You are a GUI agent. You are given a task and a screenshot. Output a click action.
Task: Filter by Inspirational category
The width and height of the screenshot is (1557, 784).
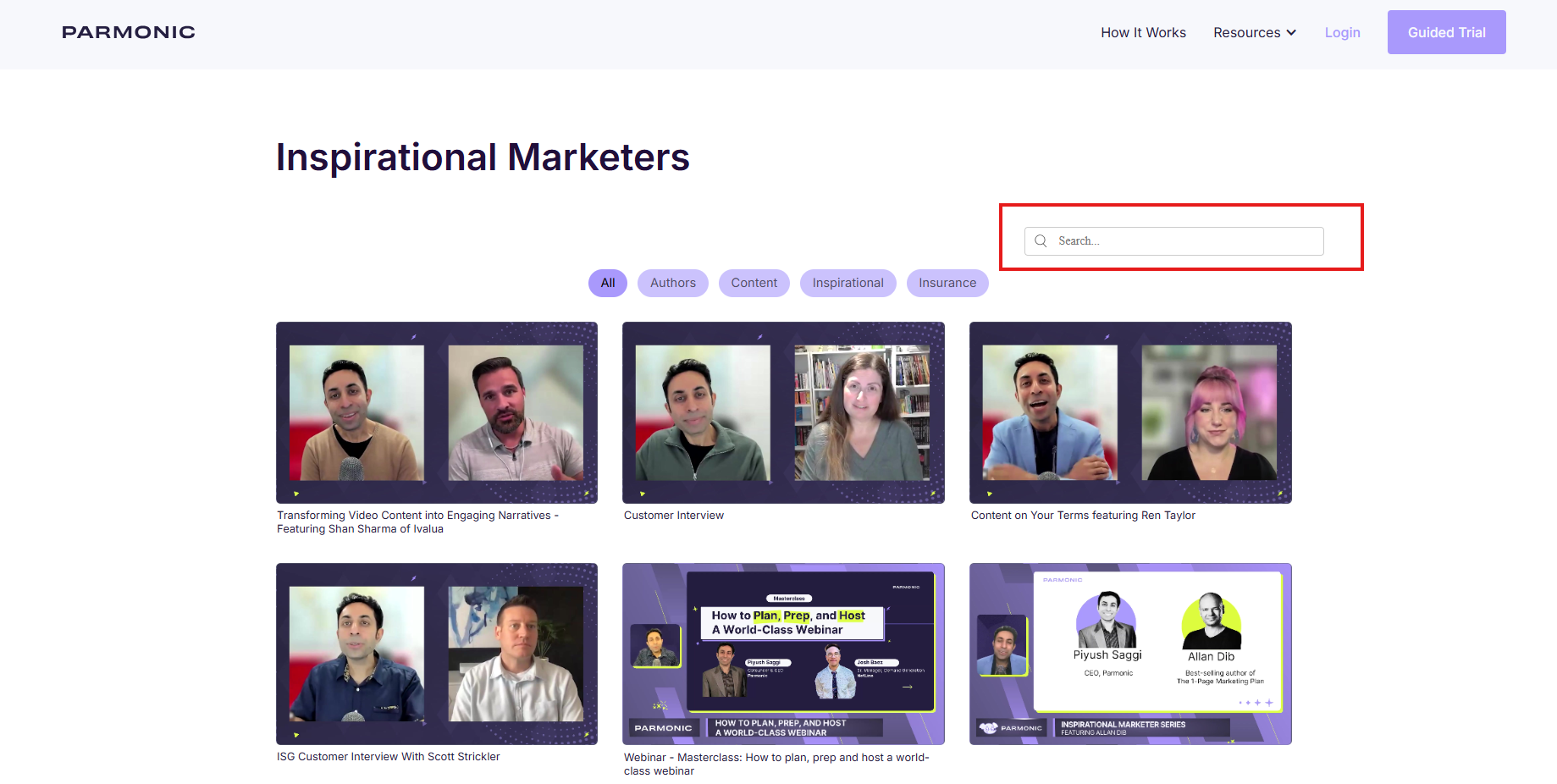(848, 283)
